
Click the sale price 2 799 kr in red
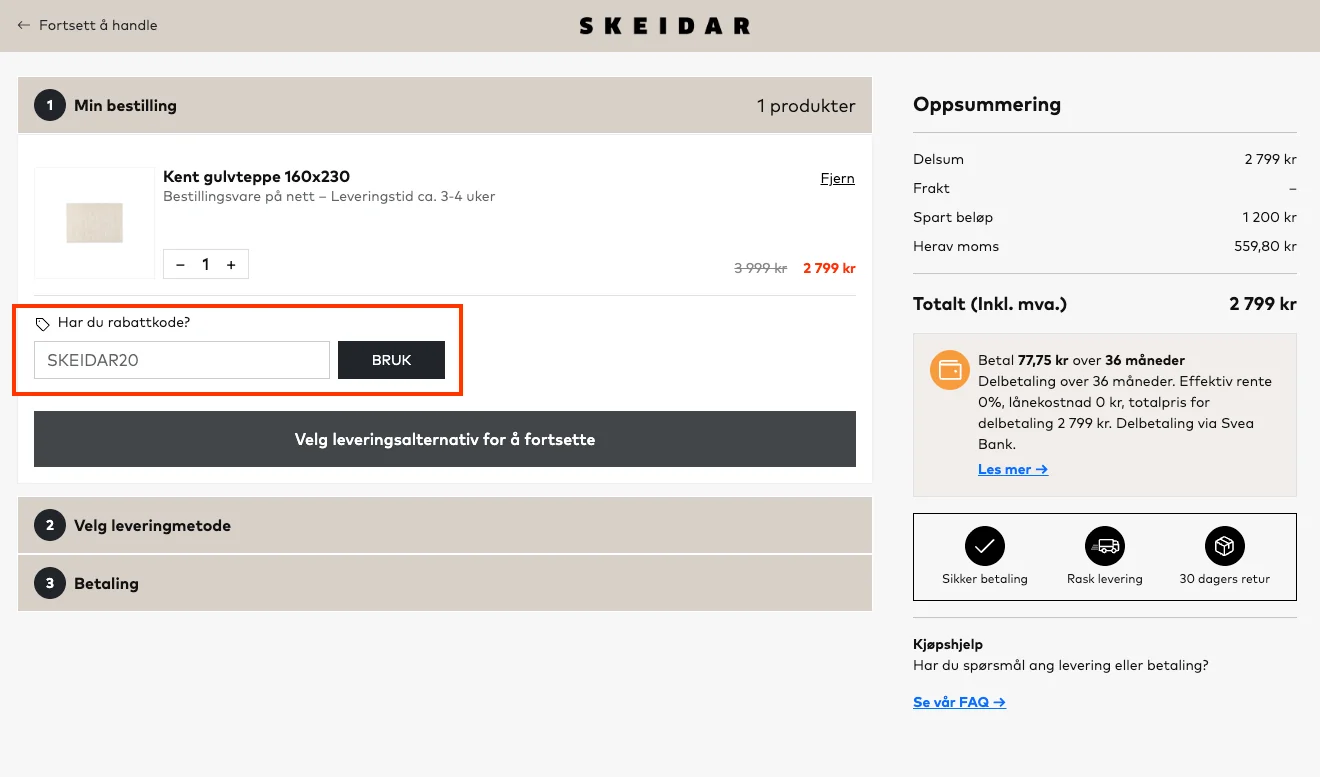[829, 268]
